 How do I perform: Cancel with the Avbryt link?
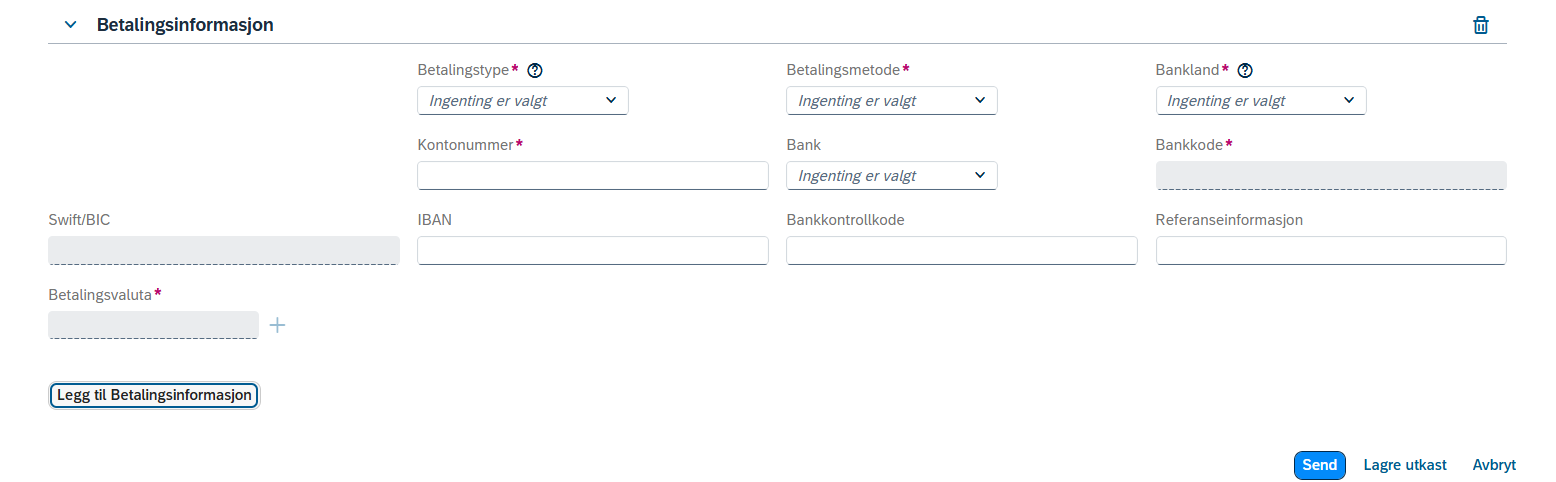[1494, 465]
